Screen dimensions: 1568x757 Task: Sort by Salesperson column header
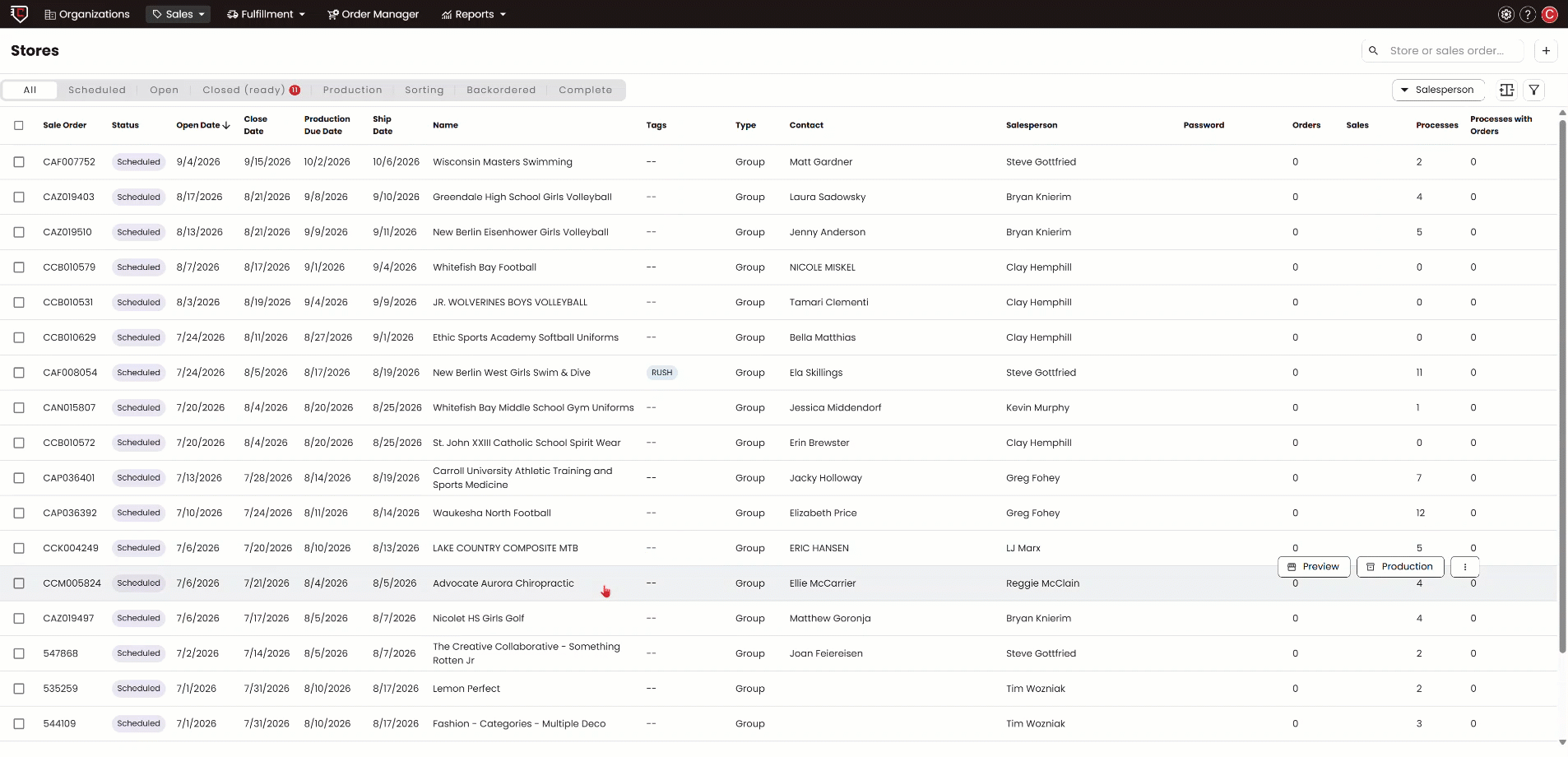(1032, 125)
